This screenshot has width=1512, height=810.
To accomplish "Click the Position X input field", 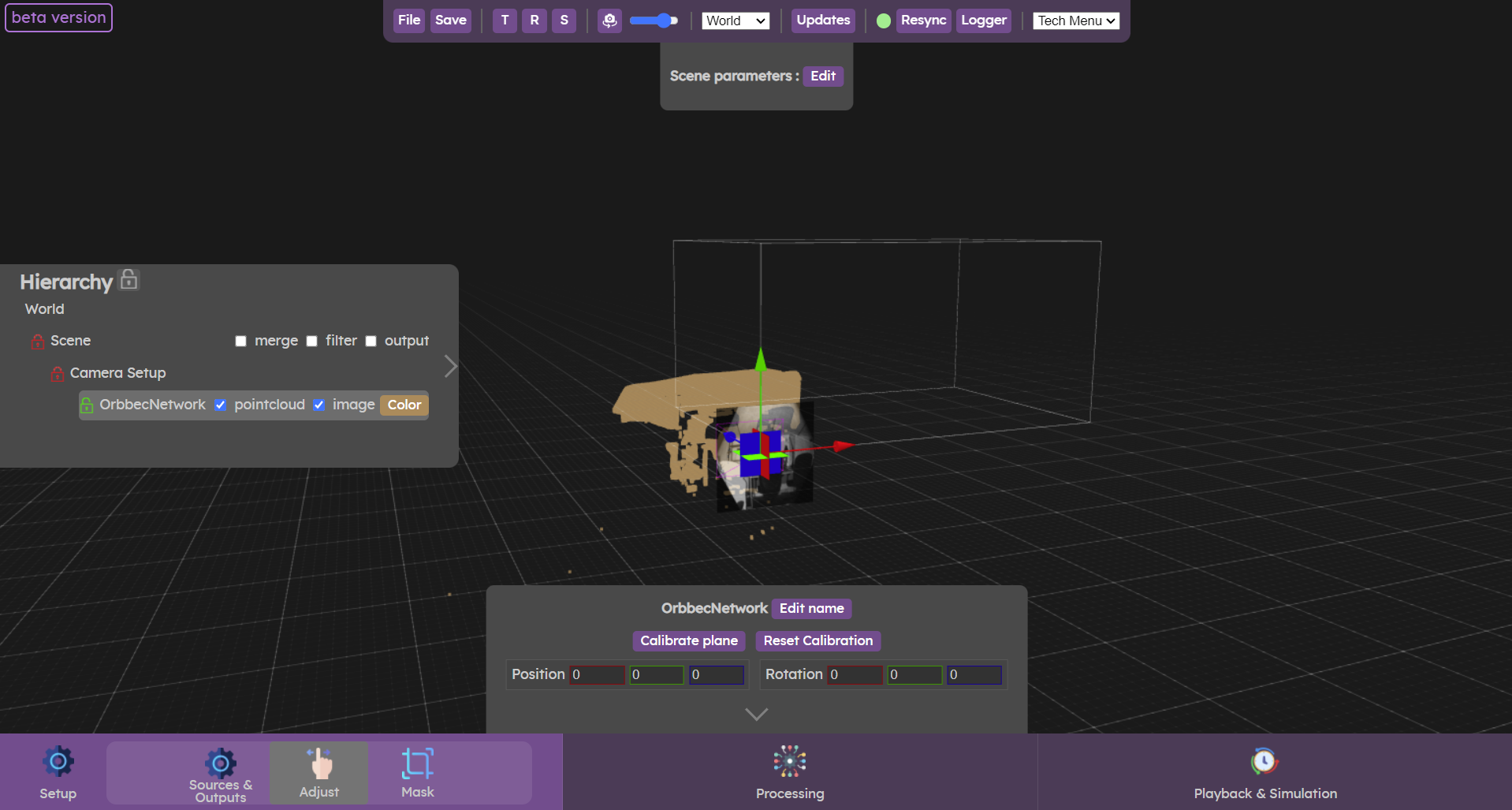I will 597,674.
